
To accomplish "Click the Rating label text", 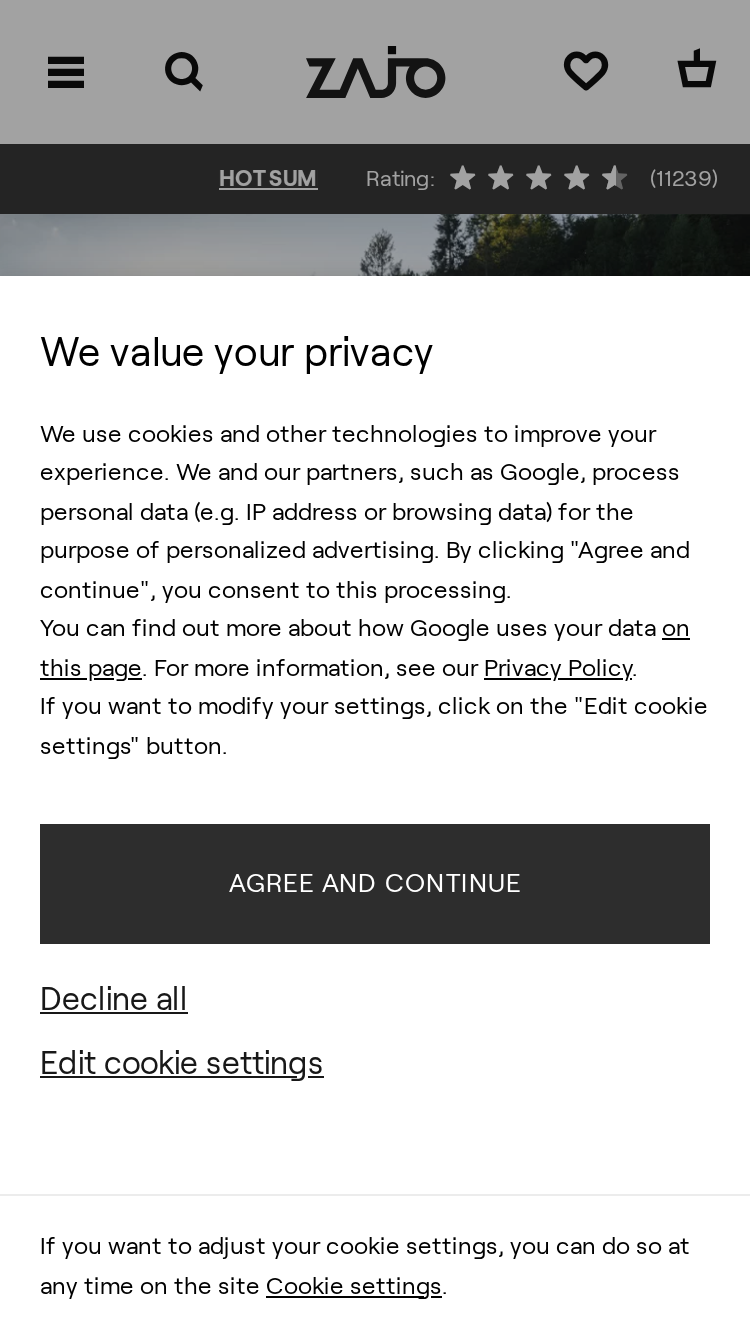I will 400,179.
